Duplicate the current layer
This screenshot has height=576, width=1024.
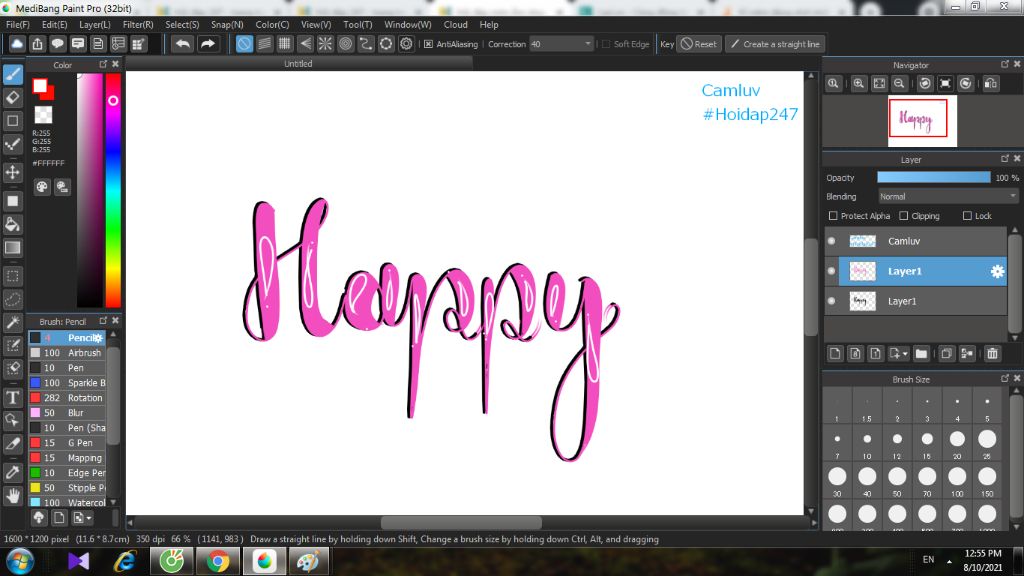tap(946, 354)
